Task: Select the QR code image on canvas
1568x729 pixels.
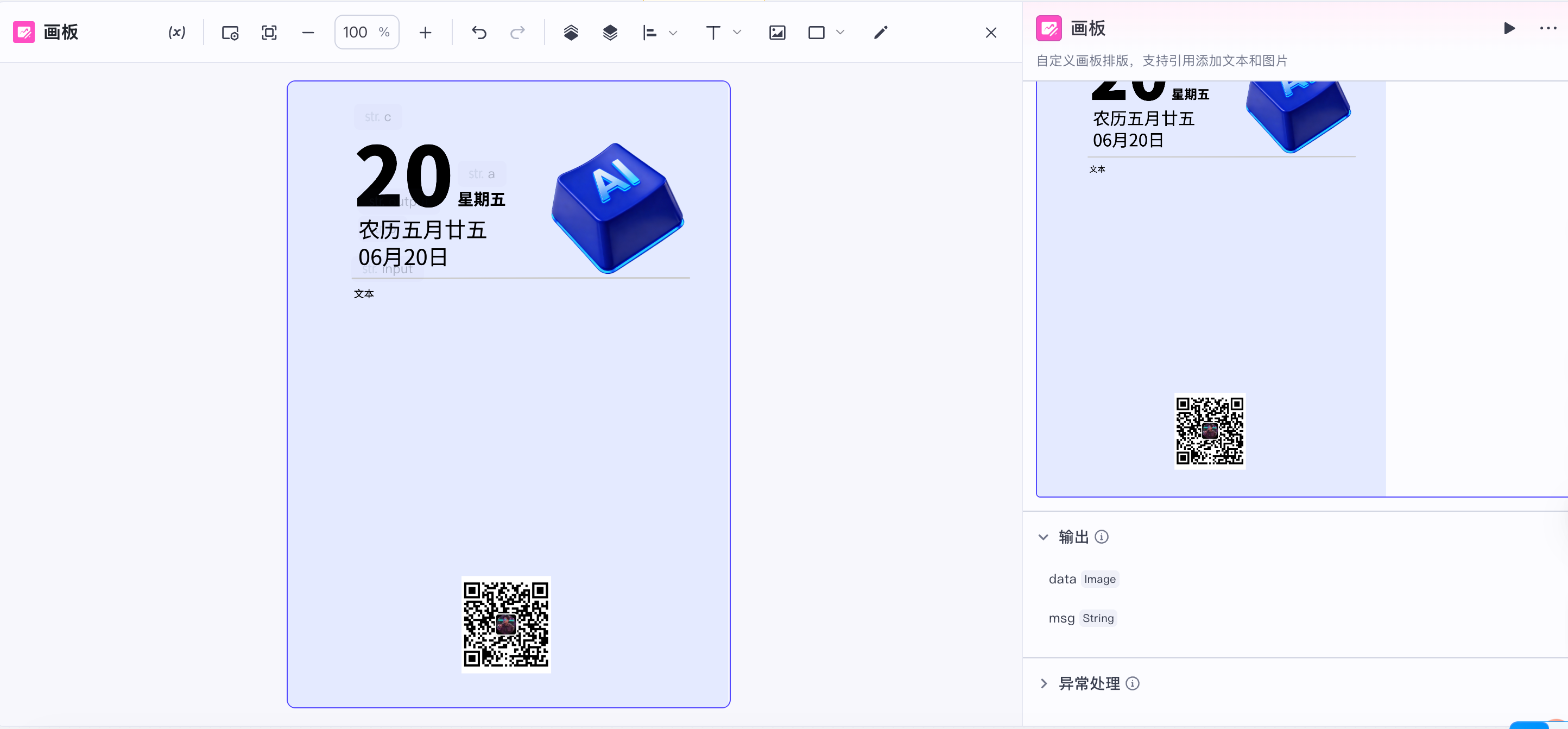Action: click(506, 624)
